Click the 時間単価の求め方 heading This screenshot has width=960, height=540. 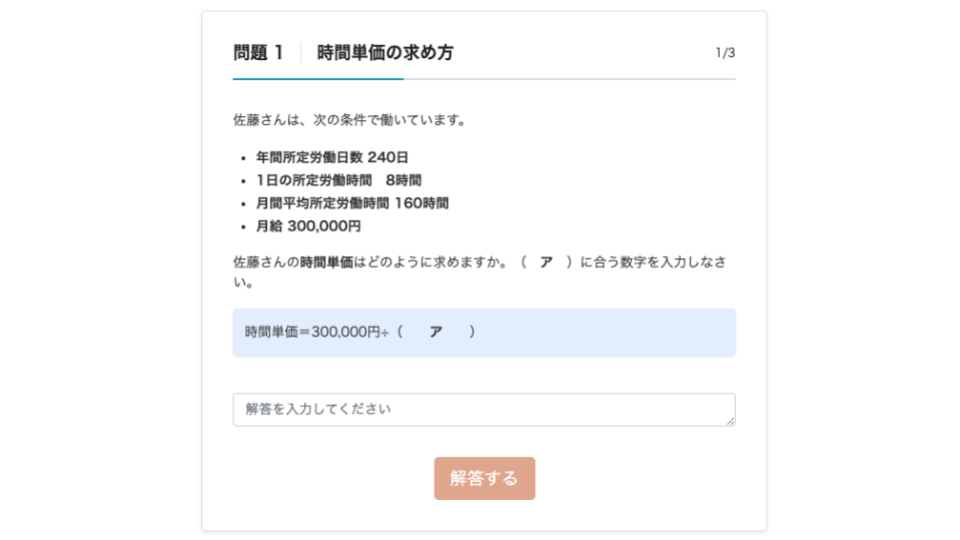click(x=385, y=53)
